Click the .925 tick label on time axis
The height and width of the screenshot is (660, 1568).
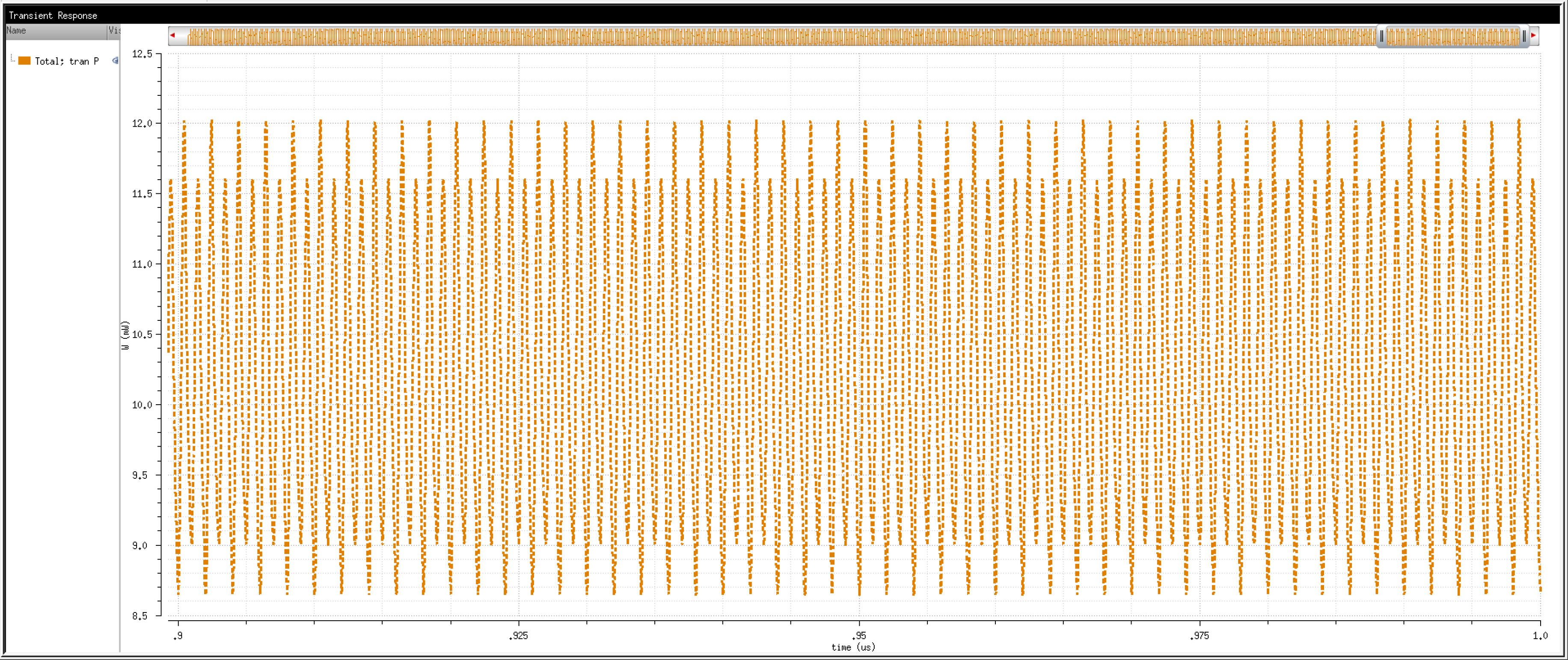click(518, 636)
